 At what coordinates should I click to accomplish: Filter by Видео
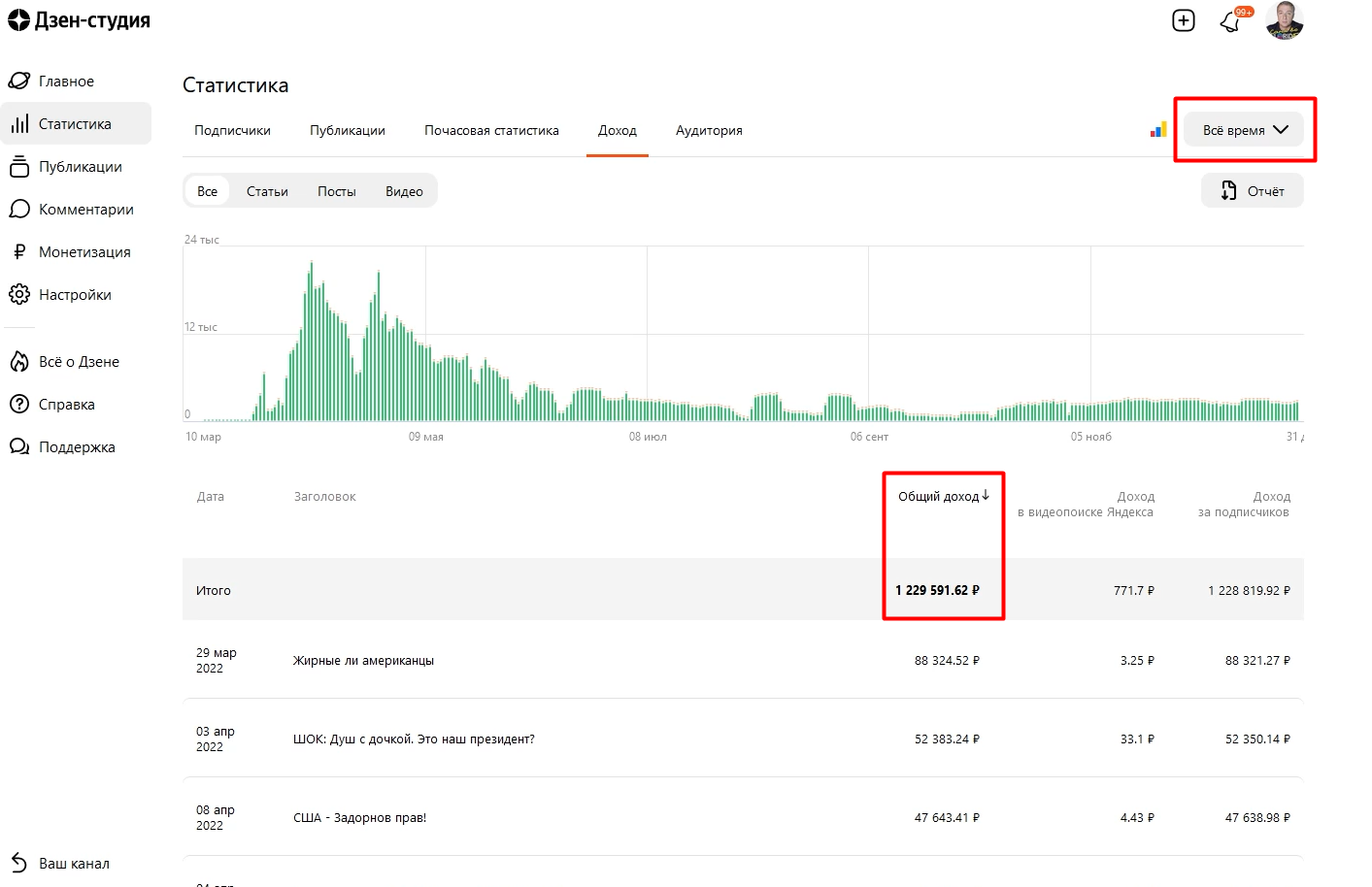pos(404,191)
